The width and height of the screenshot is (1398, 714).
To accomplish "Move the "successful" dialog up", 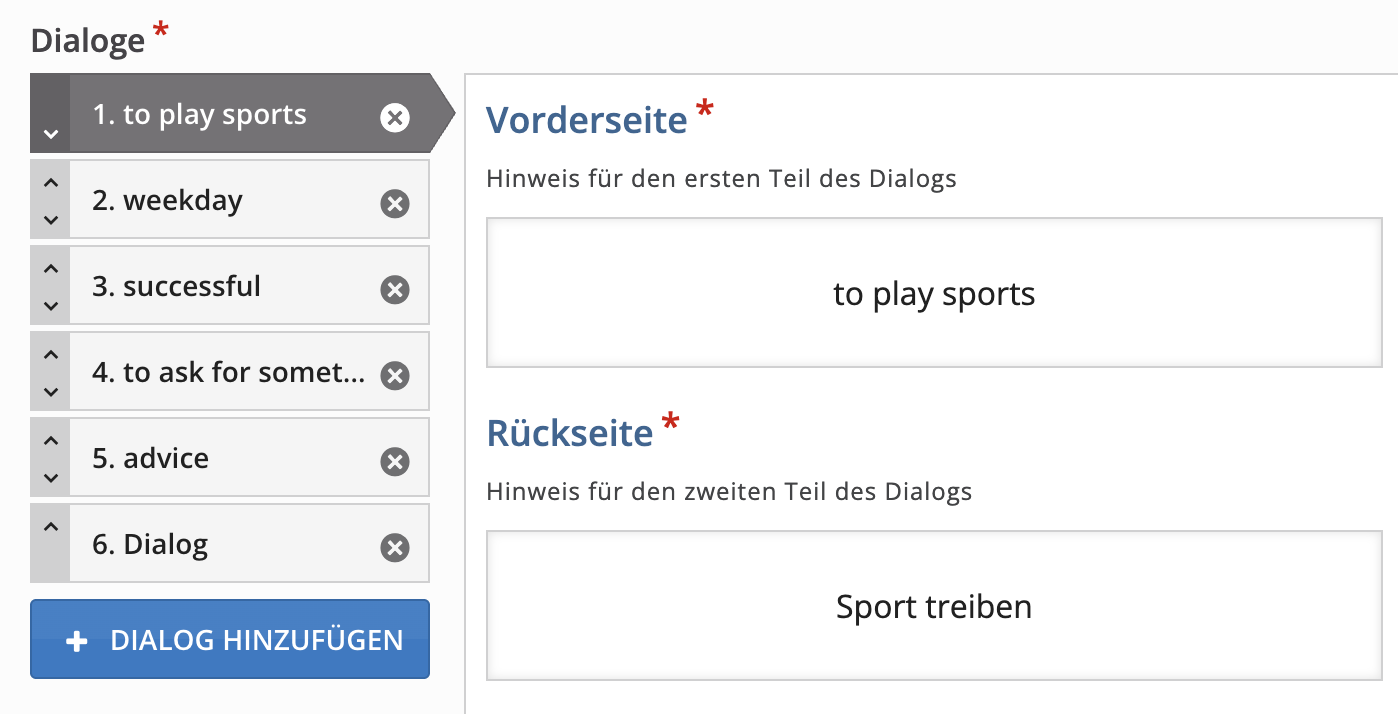I will [51, 269].
